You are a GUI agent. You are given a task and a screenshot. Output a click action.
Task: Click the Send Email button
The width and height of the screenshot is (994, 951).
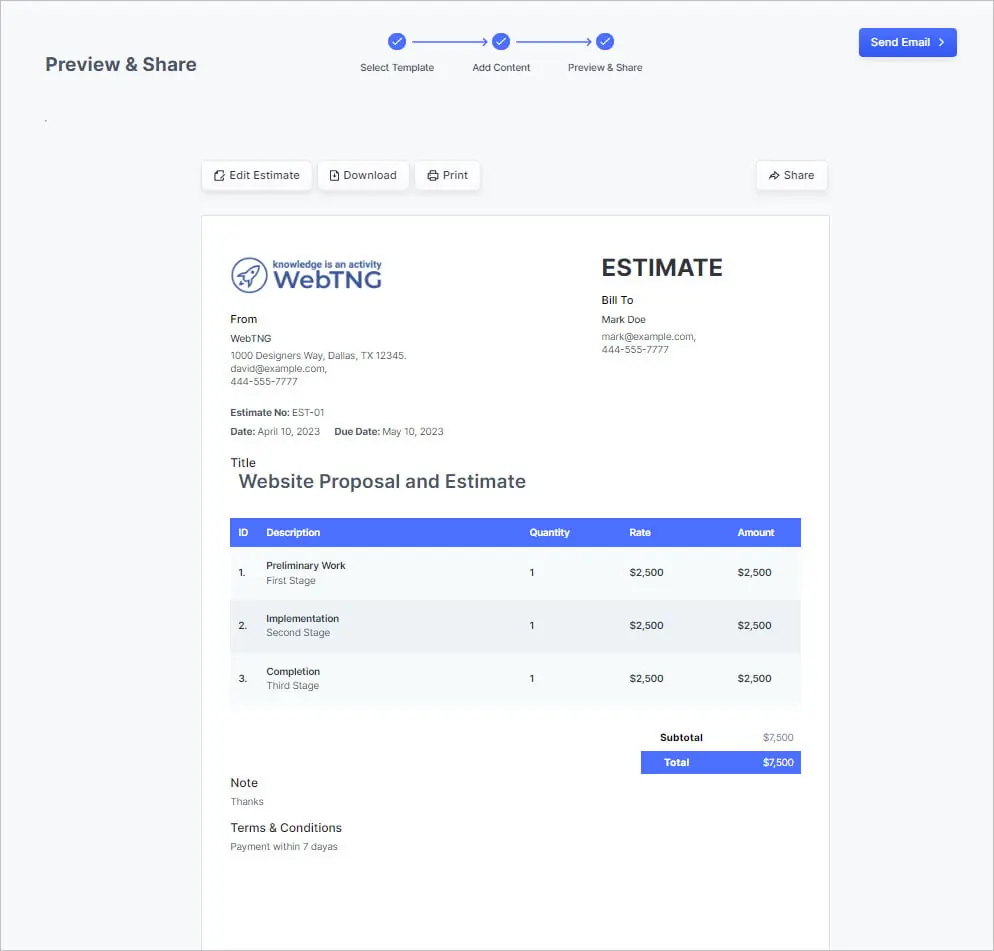907,42
